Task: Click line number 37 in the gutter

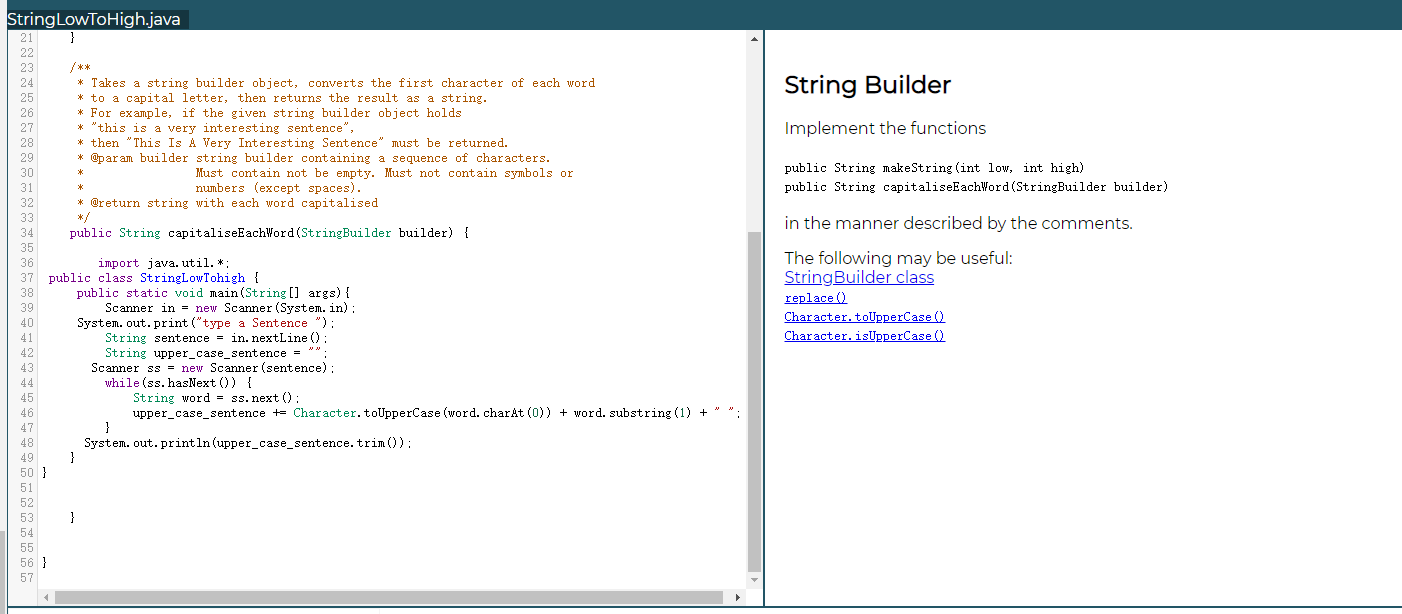Action: (x=27, y=278)
